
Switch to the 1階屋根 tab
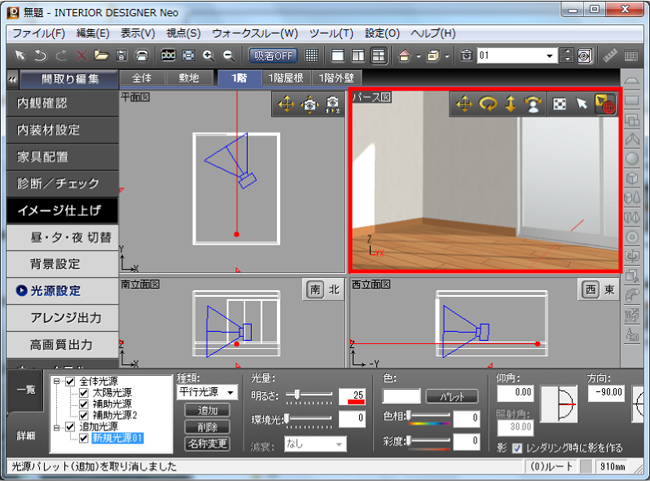click(286, 77)
